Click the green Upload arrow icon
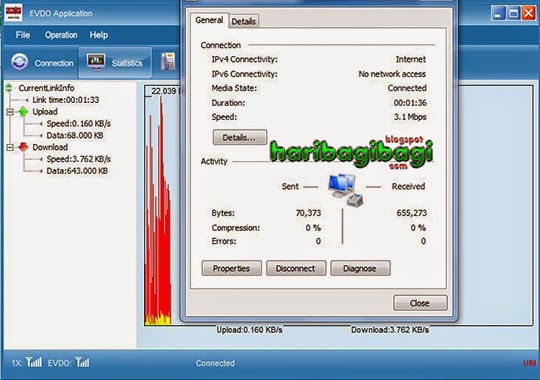The image size is (540, 380). click(x=23, y=112)
